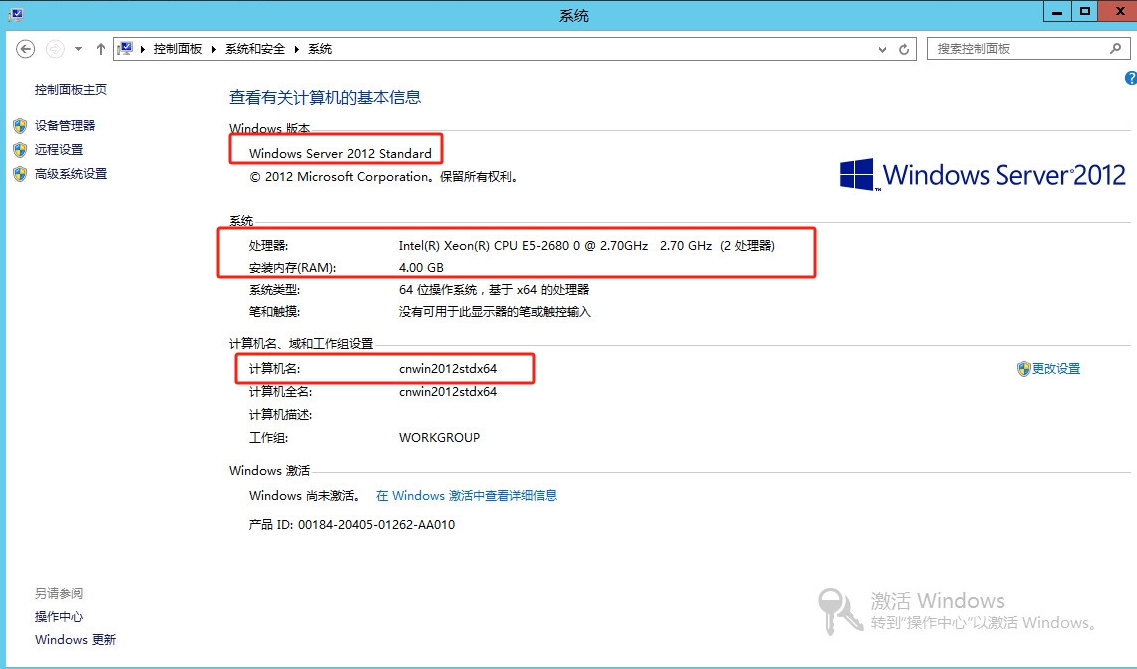
Task: Select 系统 in the breadcrumb path
Action: [x=320, y=49]
